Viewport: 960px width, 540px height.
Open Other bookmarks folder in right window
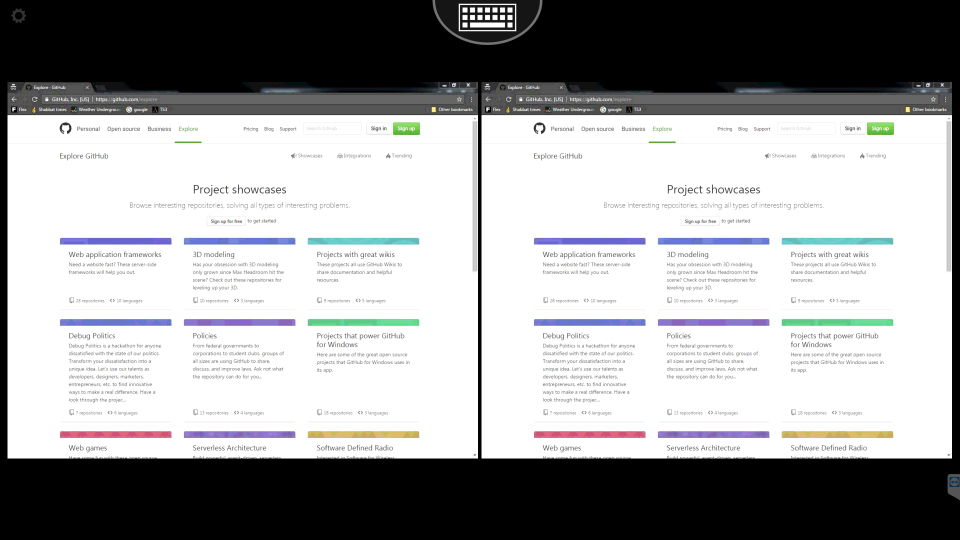[x=926, y=110]
